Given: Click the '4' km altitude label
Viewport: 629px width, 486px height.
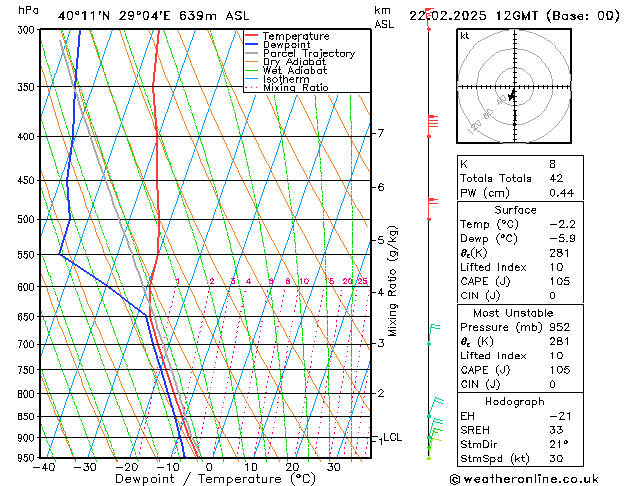Looking at the screenshot, I should (380, 292).
